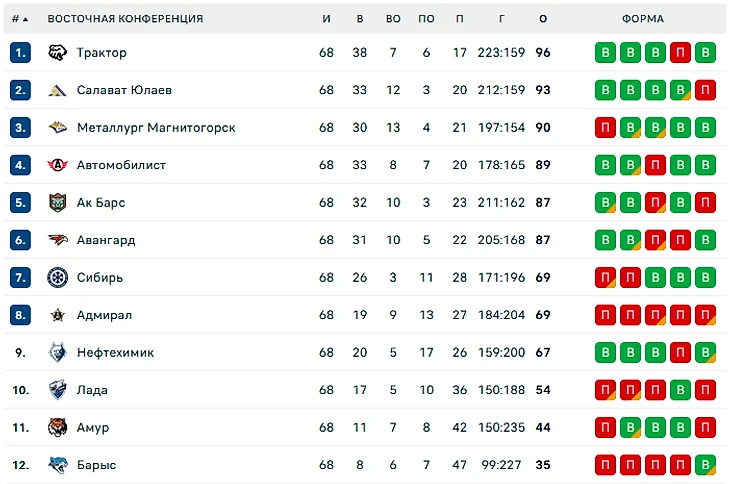Image resolution: width=730 pixels, height=484 pixels.
Task: Click the Восточная конференция header
Action: click(125, 19)
